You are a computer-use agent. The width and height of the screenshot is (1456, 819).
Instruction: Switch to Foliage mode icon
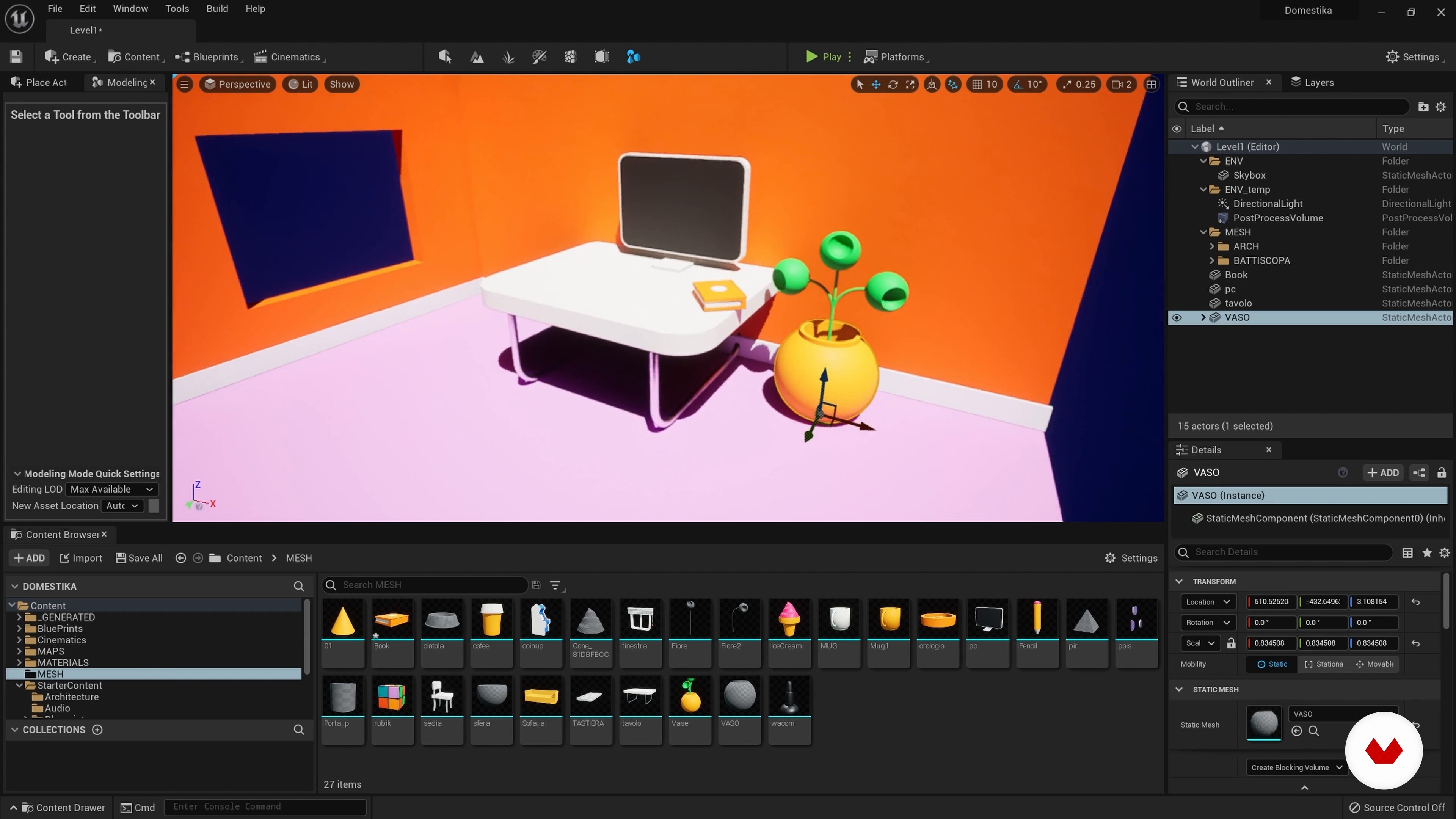508,56
